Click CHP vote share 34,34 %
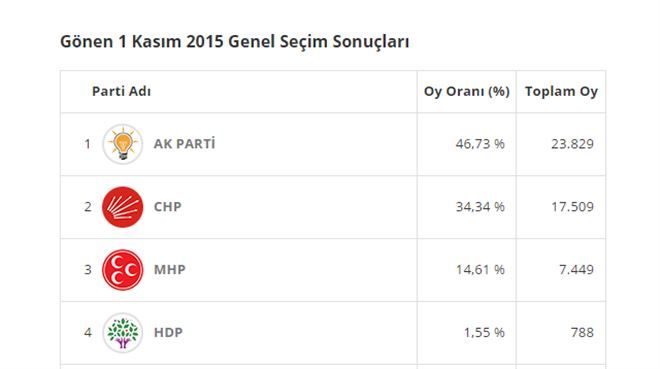This screenshot has width=660, height=369. point(480,207)
